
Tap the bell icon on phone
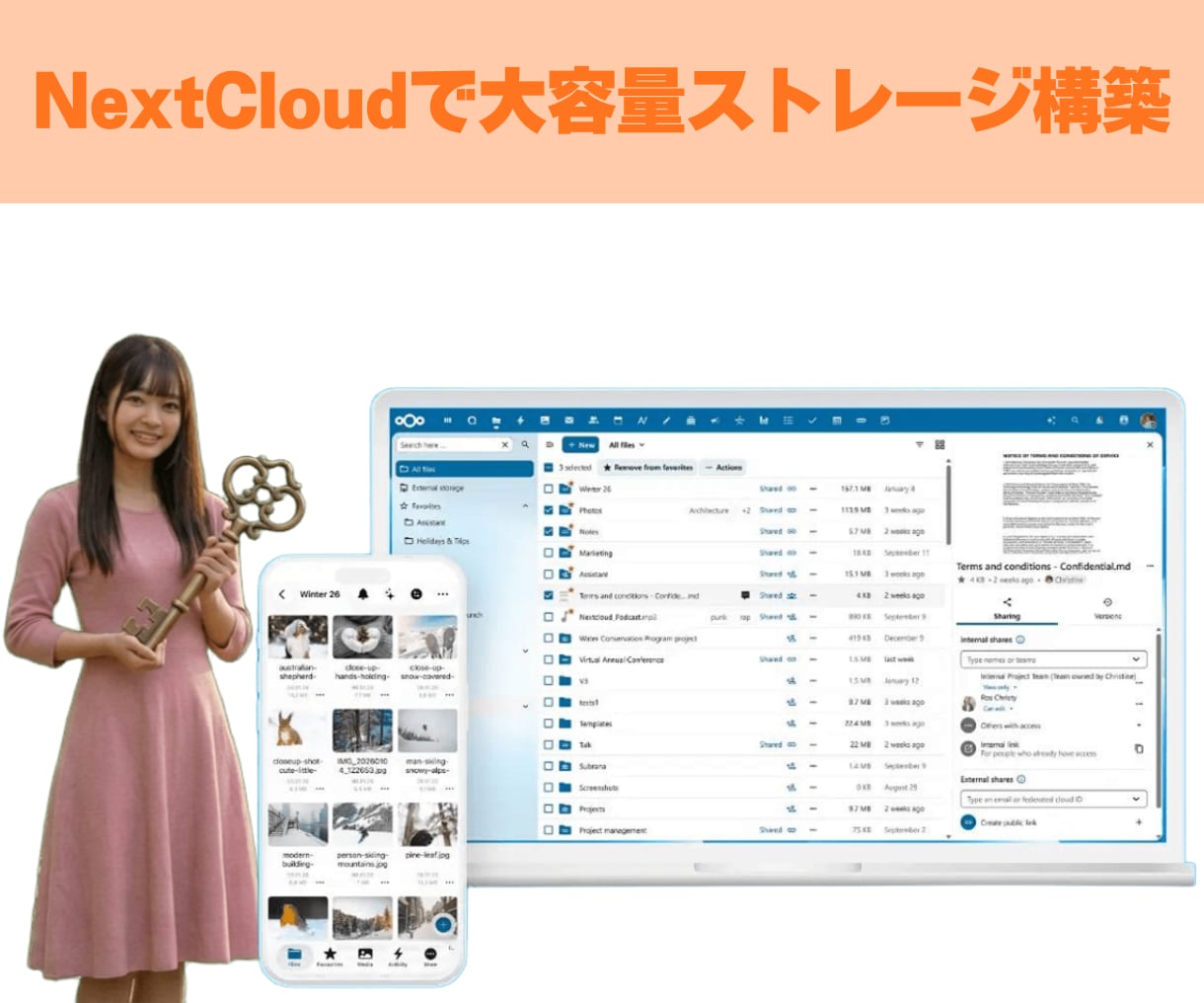coord(363,594)
